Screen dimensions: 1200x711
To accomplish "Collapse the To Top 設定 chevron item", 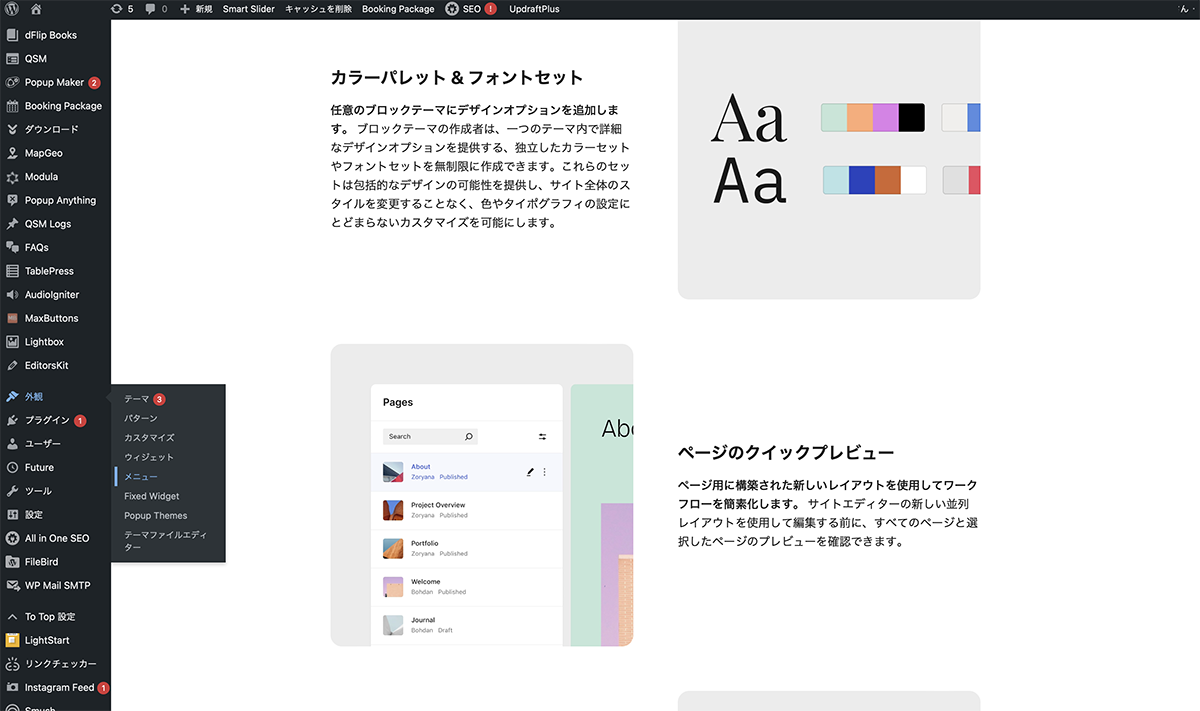I will (13, 617).
